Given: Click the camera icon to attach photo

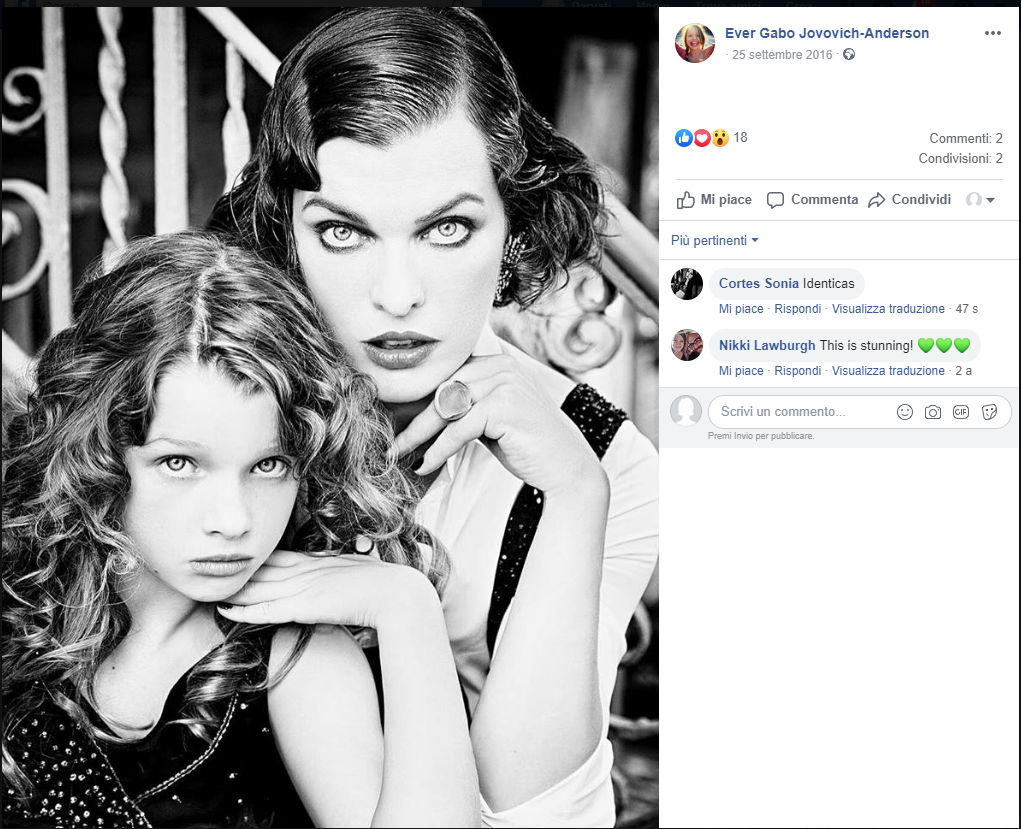Looking at the screenshot, I should tap(932, 412).
